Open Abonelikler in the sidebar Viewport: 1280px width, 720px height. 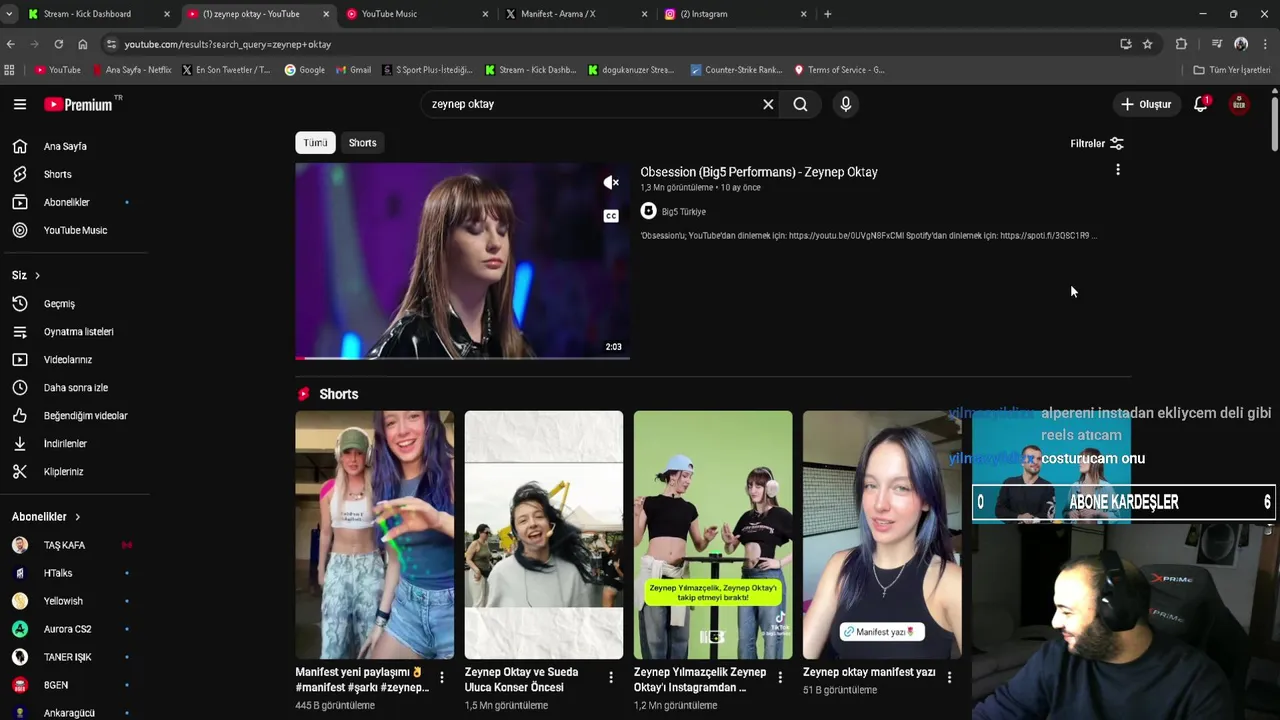tap(67, 202)
